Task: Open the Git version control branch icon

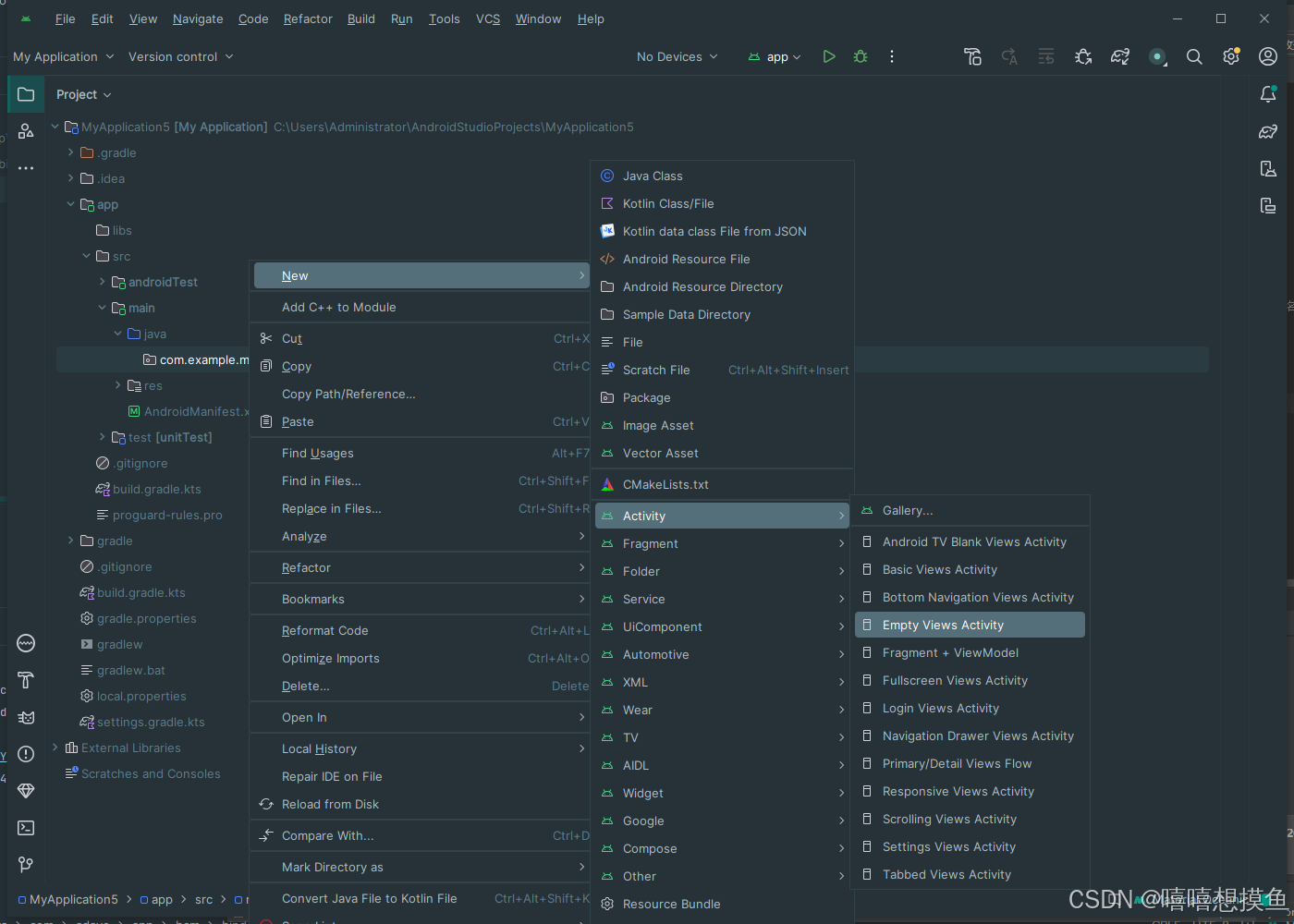Action: [x=26, y=865]
